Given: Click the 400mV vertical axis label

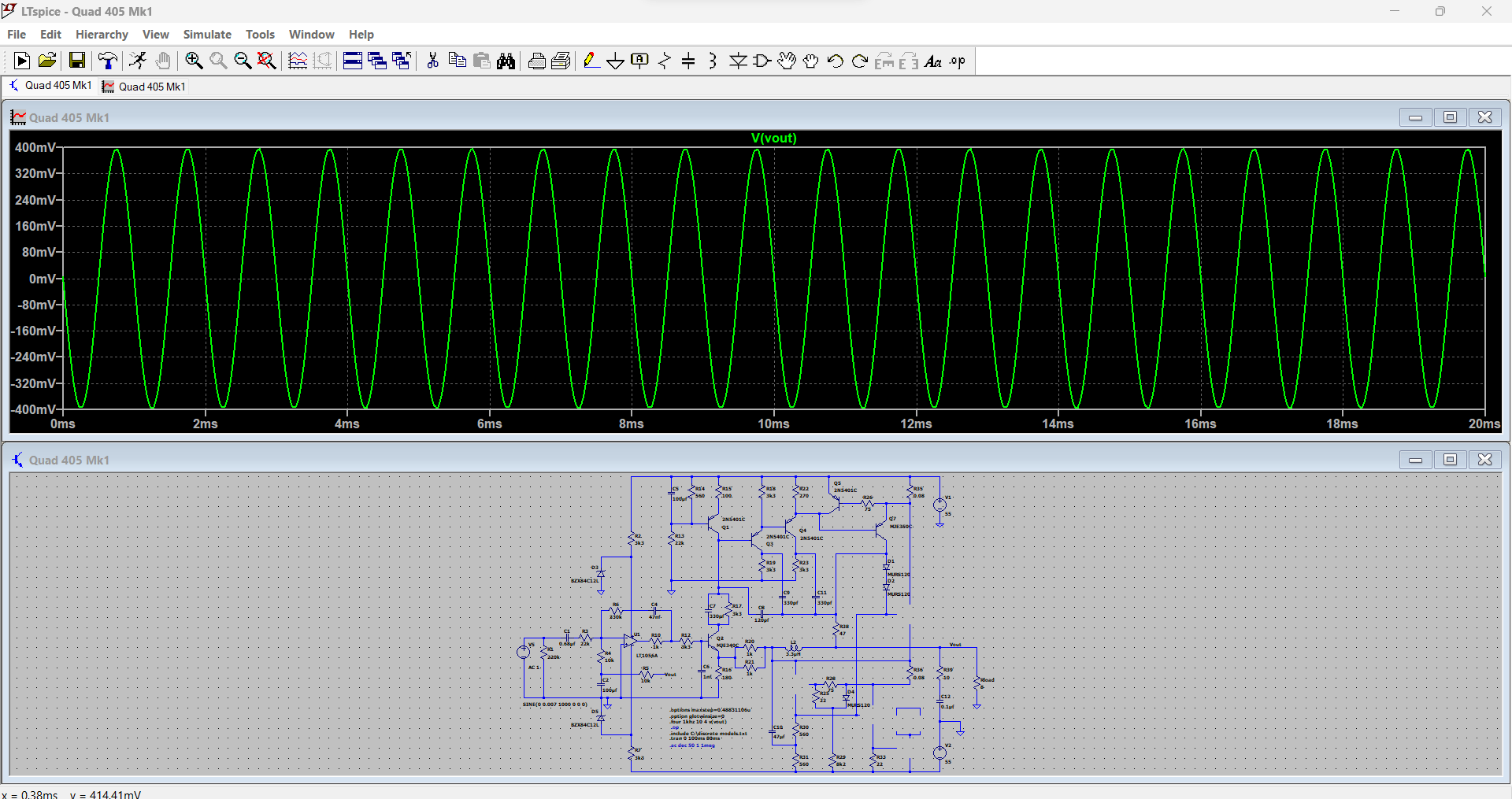Looking at the screenshot, I should point(35,147).
